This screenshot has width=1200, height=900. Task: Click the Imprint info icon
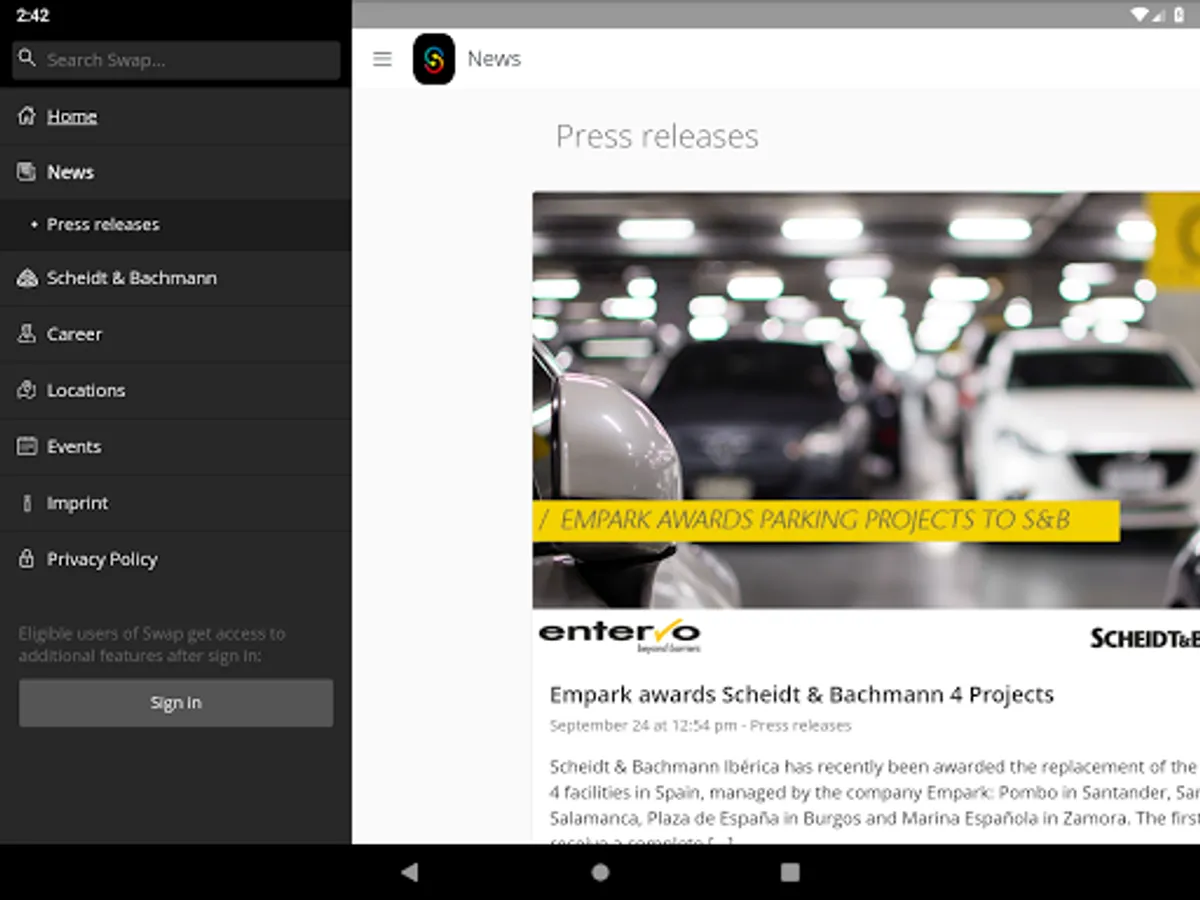(27, 503)
